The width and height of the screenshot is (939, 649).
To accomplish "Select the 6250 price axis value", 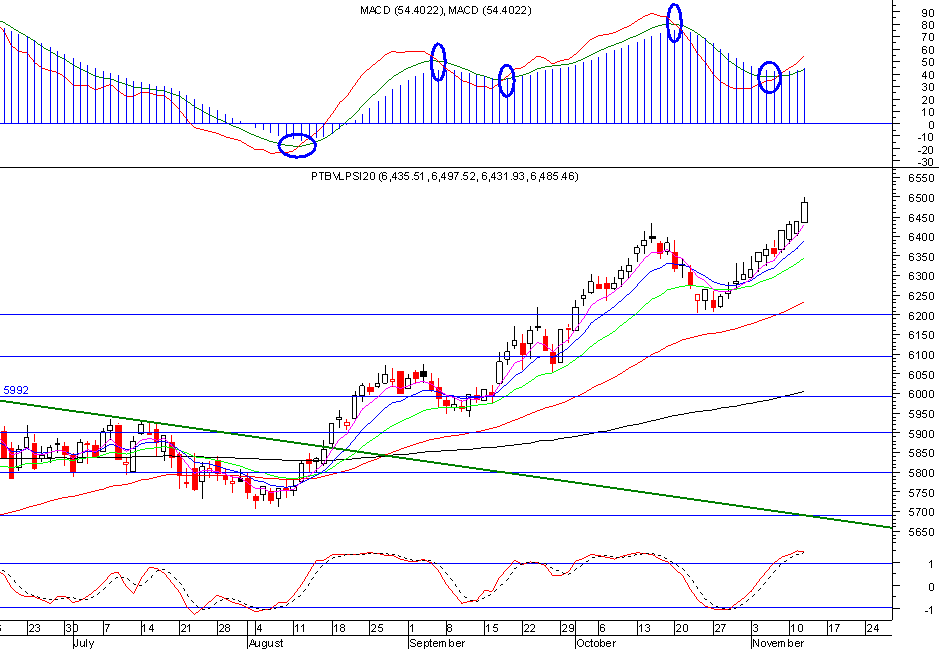I will [921, 296].
